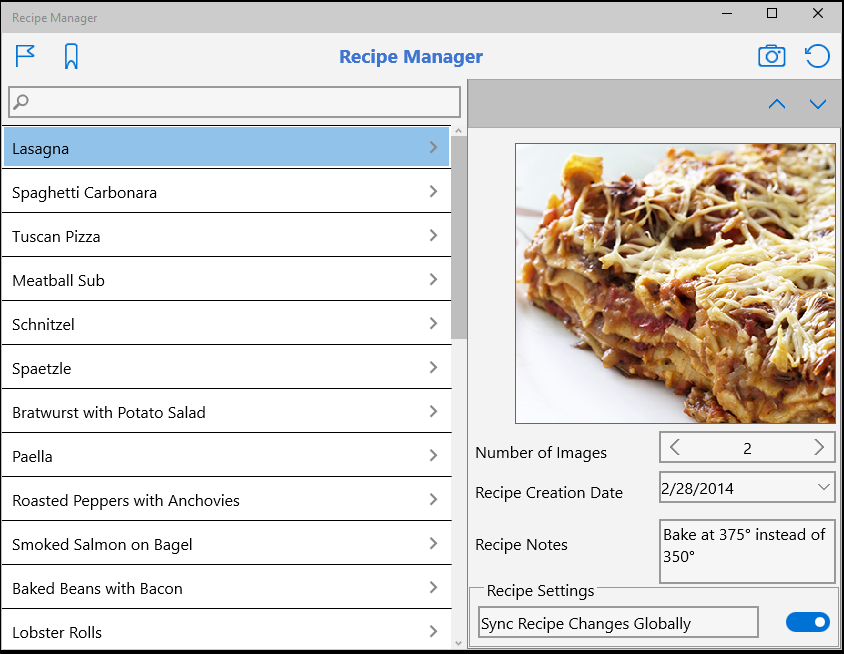Toggle Sync Recipe Changes Globally switch
The height and width of the screenshot is (654, 844).
coord(807,622)
